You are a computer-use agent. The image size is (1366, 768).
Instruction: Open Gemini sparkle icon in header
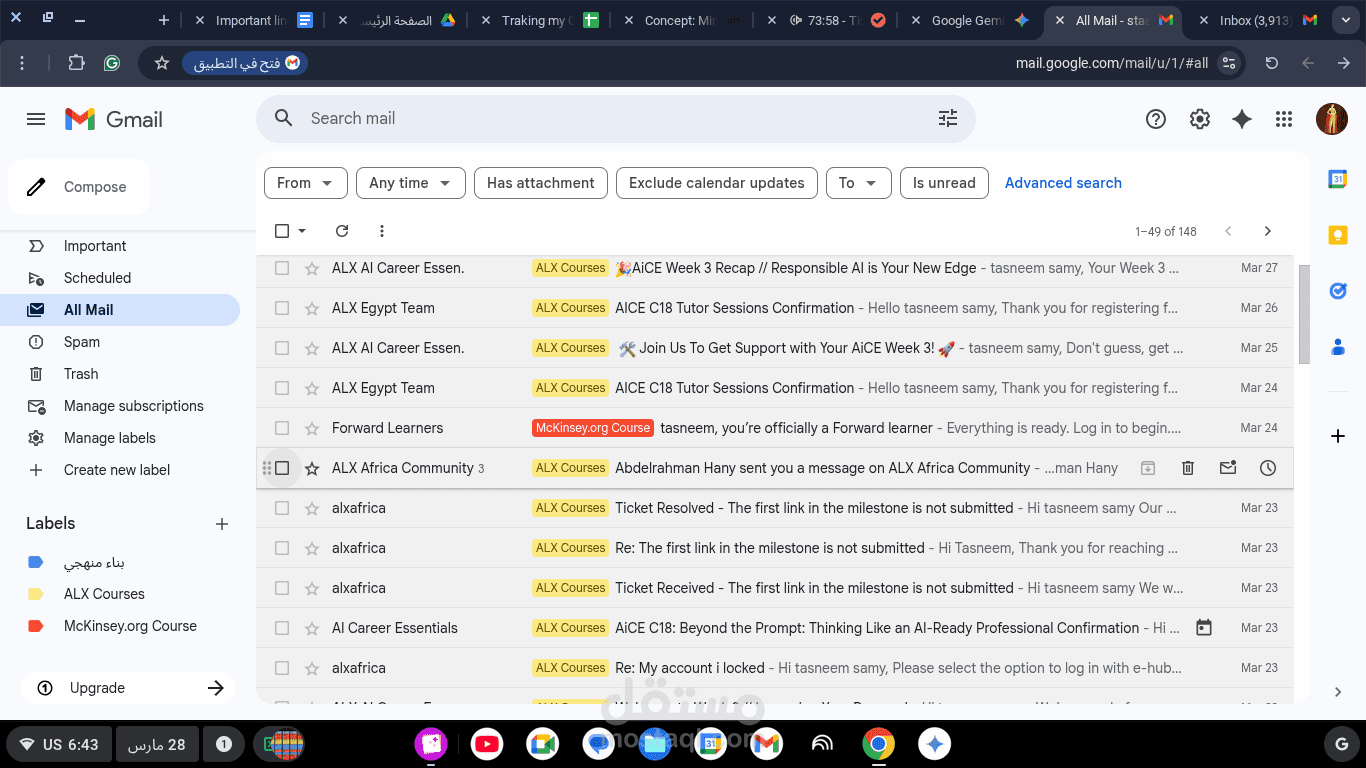click(1242, 119)
